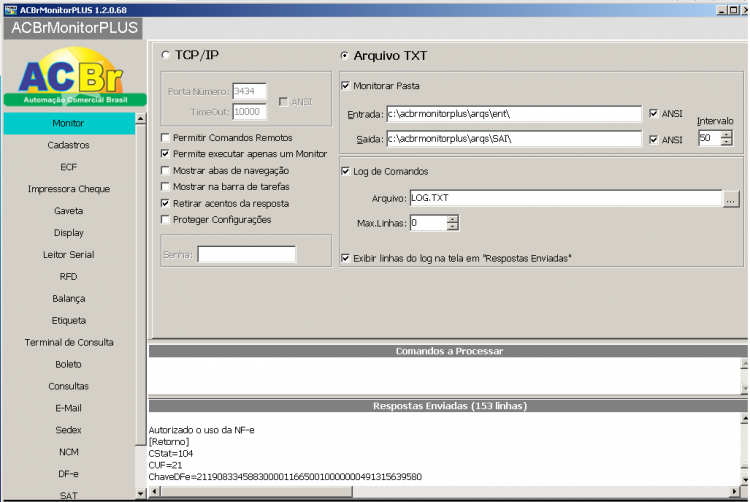Image resolution: width=750 pixels, height=502 pixels.
Task: Toggle Log de Comandos checkbox
Action: click(345, 171)
